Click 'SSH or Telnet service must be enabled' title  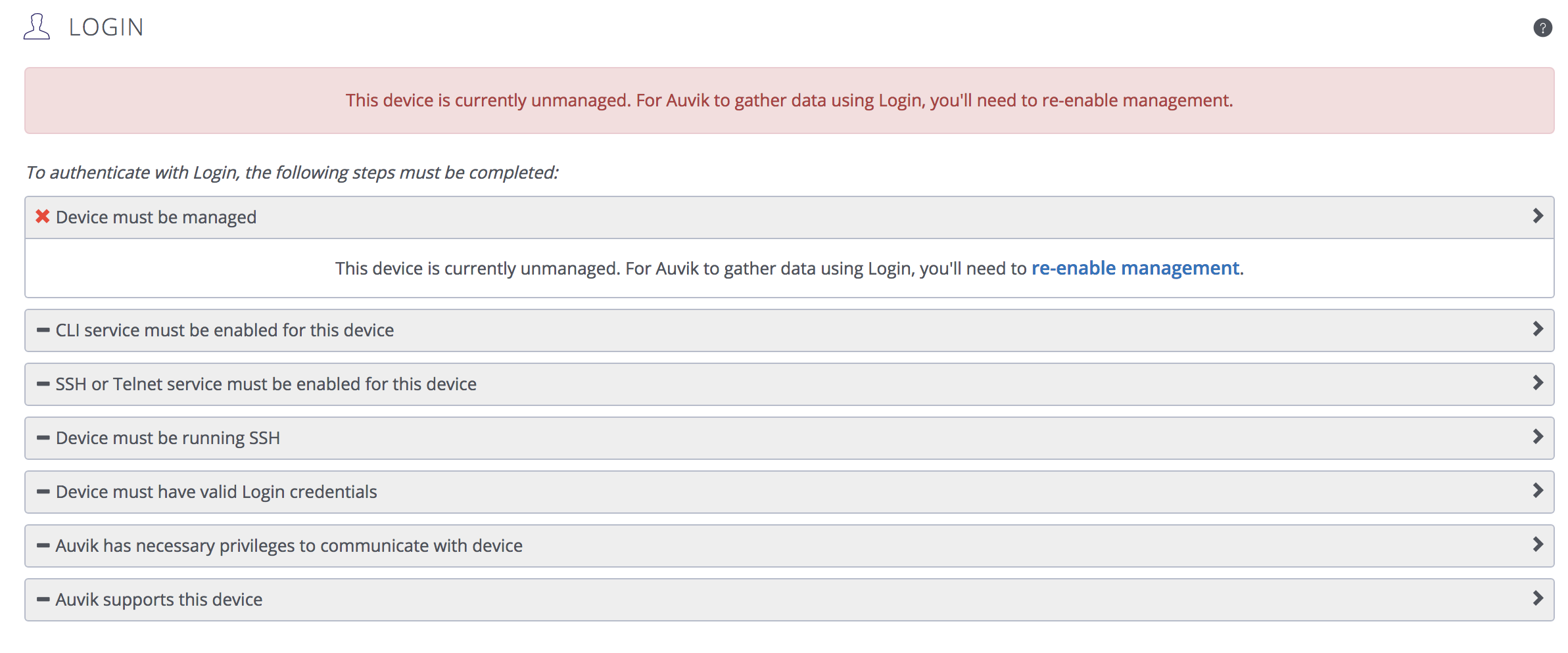click(x=266, y=384)
